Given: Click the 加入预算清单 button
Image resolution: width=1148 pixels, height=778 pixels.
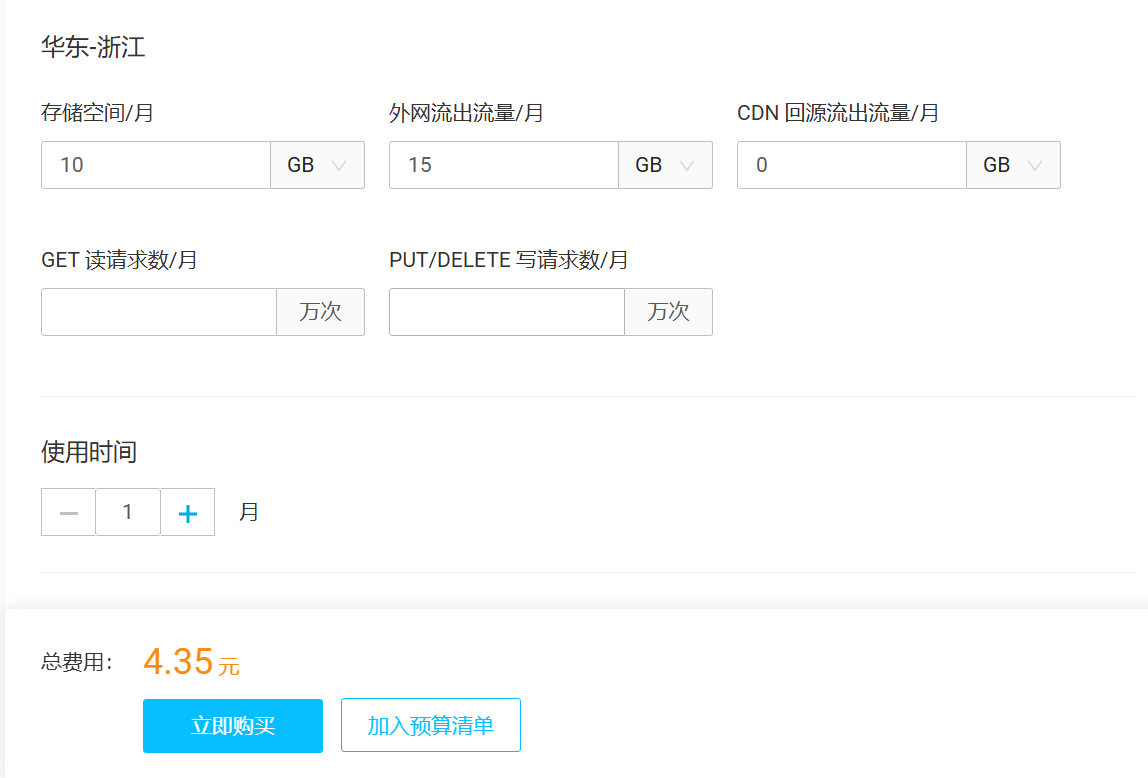Looking at the screenshot, I should [x=430, y=725].
